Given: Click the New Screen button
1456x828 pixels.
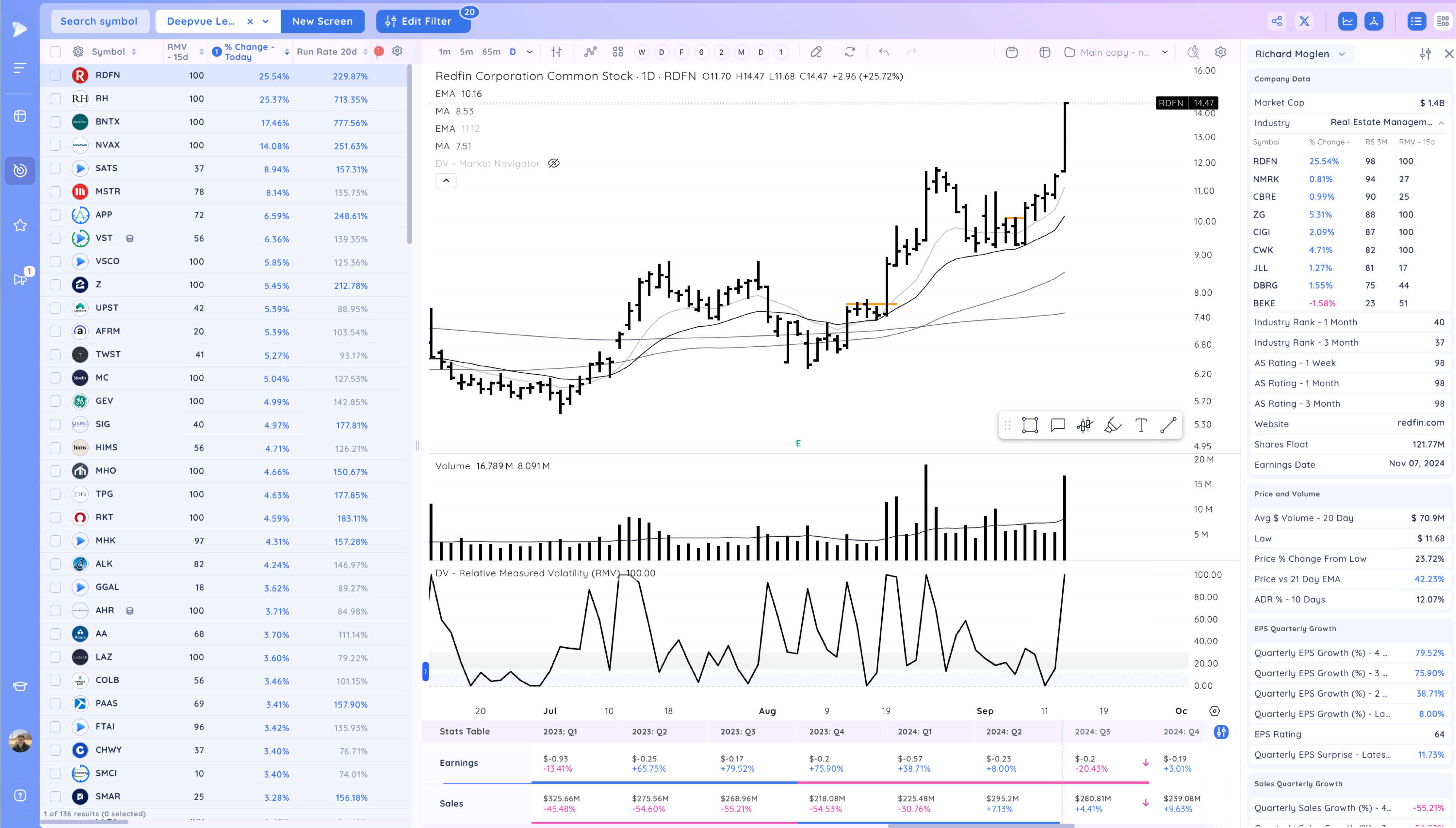Looking at the screenshot, I should point(322,21).
